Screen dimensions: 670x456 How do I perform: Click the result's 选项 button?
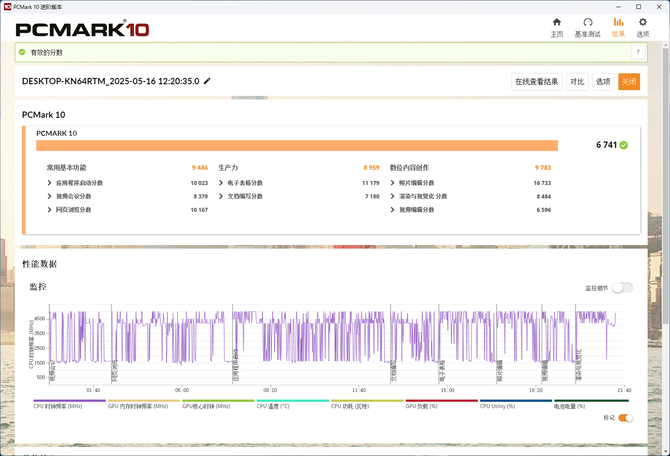click(603, 82)
